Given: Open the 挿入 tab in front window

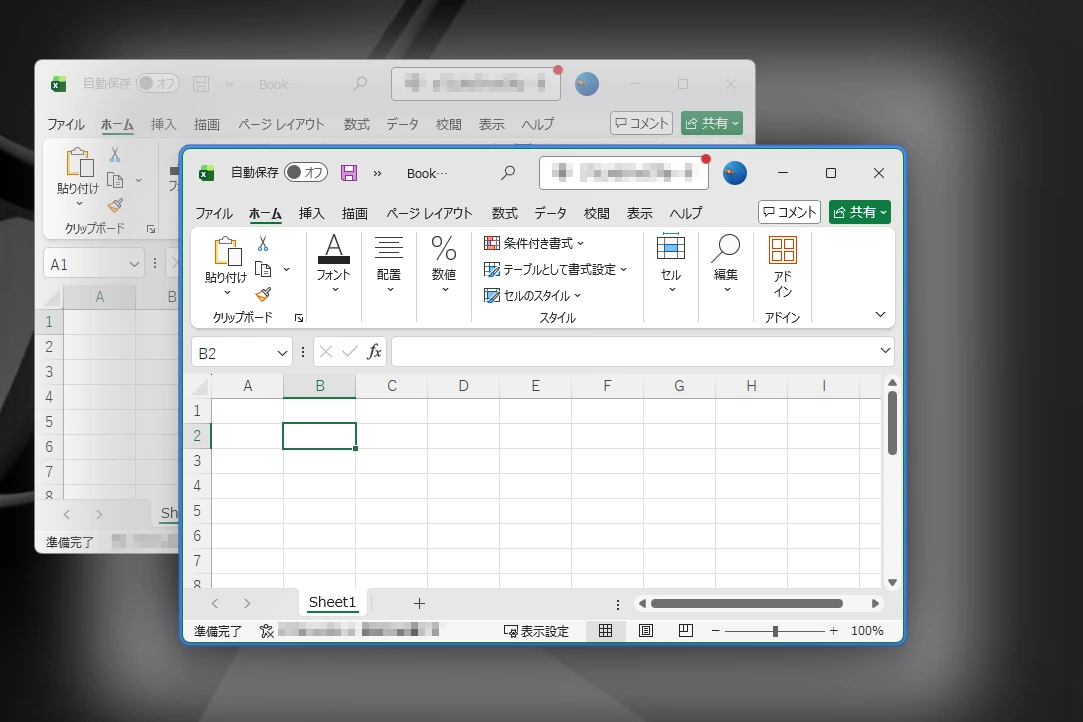Looking at the screenshot, I should pos(312,213).
